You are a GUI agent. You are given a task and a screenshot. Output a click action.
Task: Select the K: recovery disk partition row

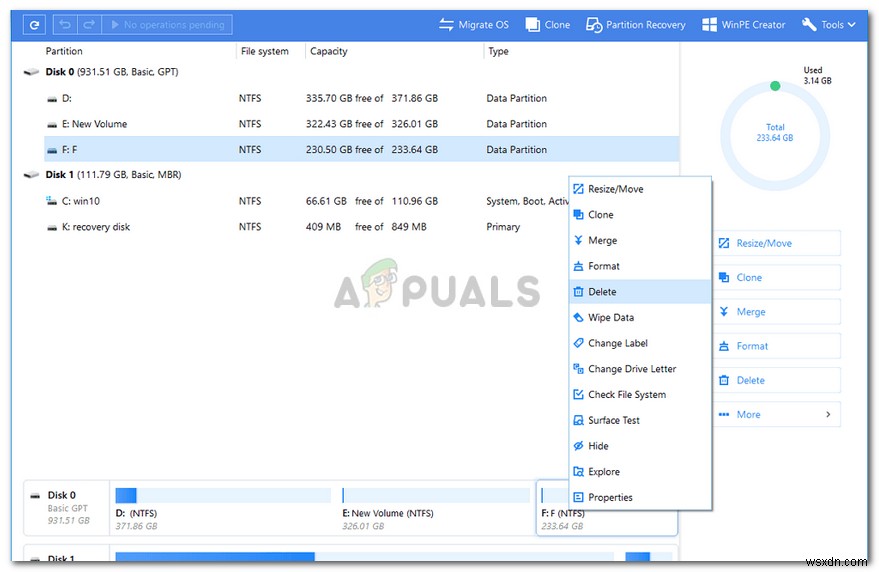(307, 227)
